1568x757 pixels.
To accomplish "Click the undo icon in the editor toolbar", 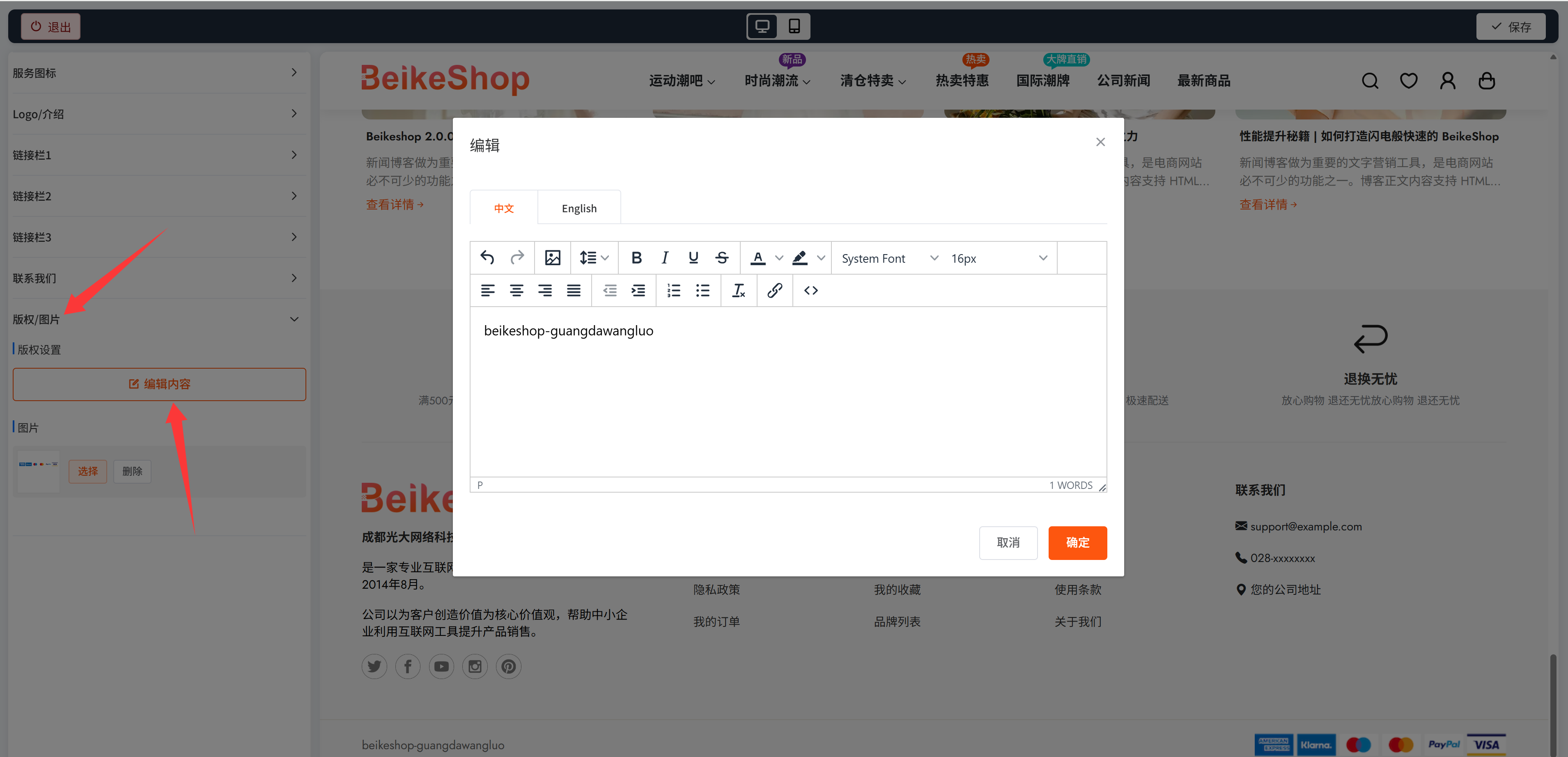I will pos(487,257).
